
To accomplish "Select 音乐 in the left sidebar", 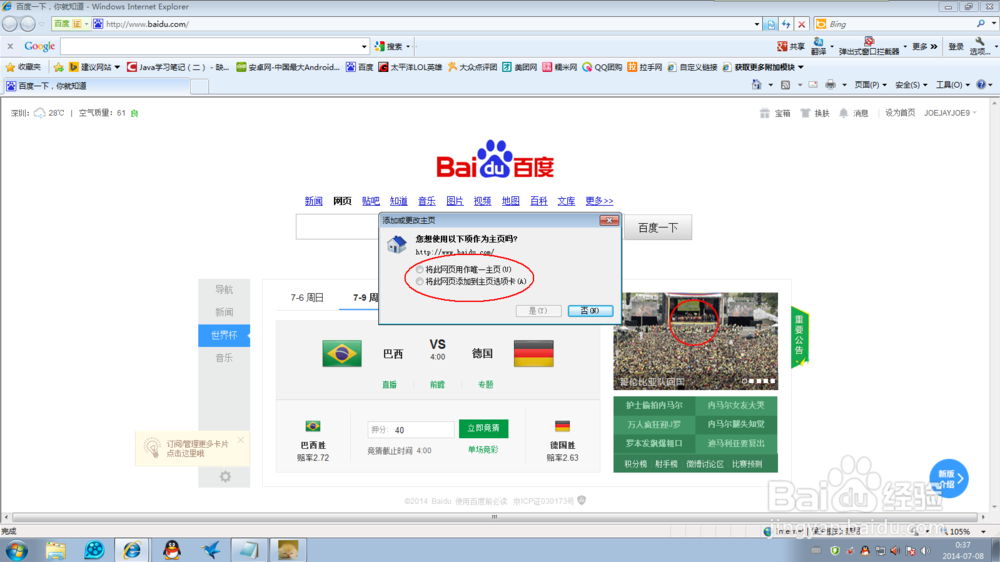I will pos(224,358).
